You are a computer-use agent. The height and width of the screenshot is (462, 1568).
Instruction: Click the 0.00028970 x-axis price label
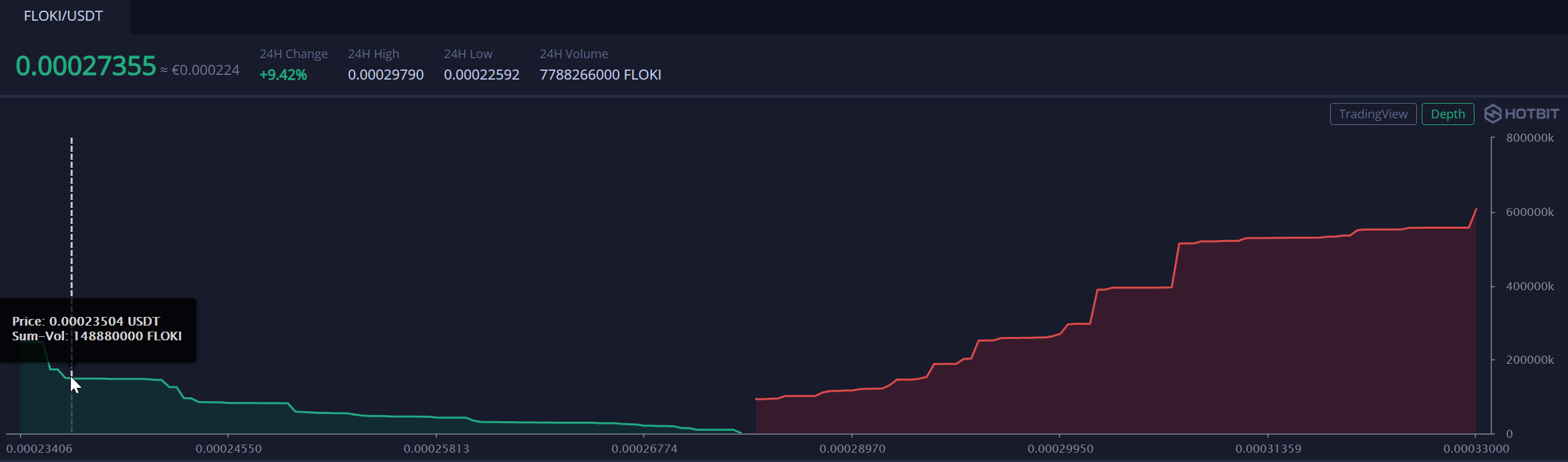[852, 449]
